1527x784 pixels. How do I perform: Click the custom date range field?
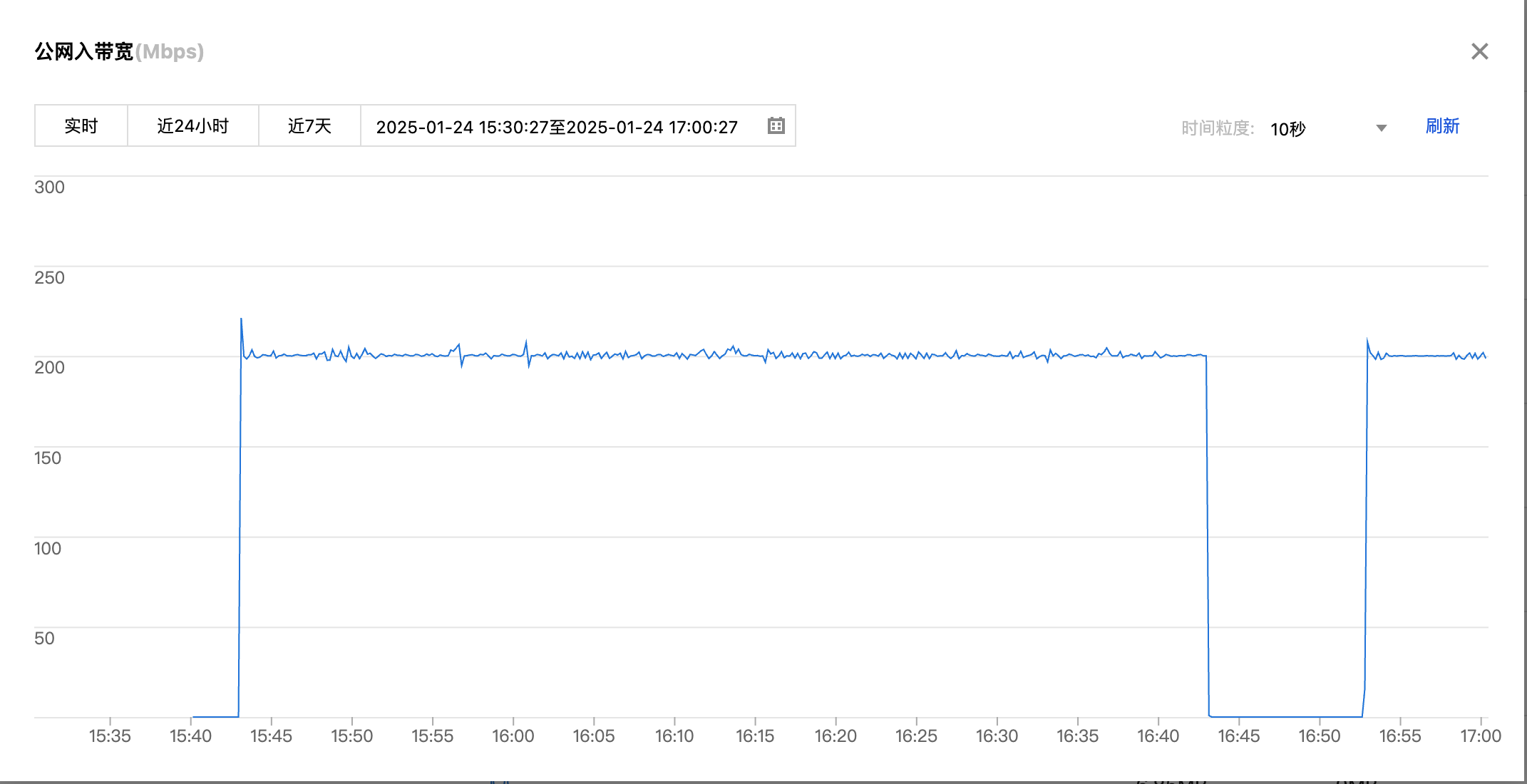[x=578, y=126]
